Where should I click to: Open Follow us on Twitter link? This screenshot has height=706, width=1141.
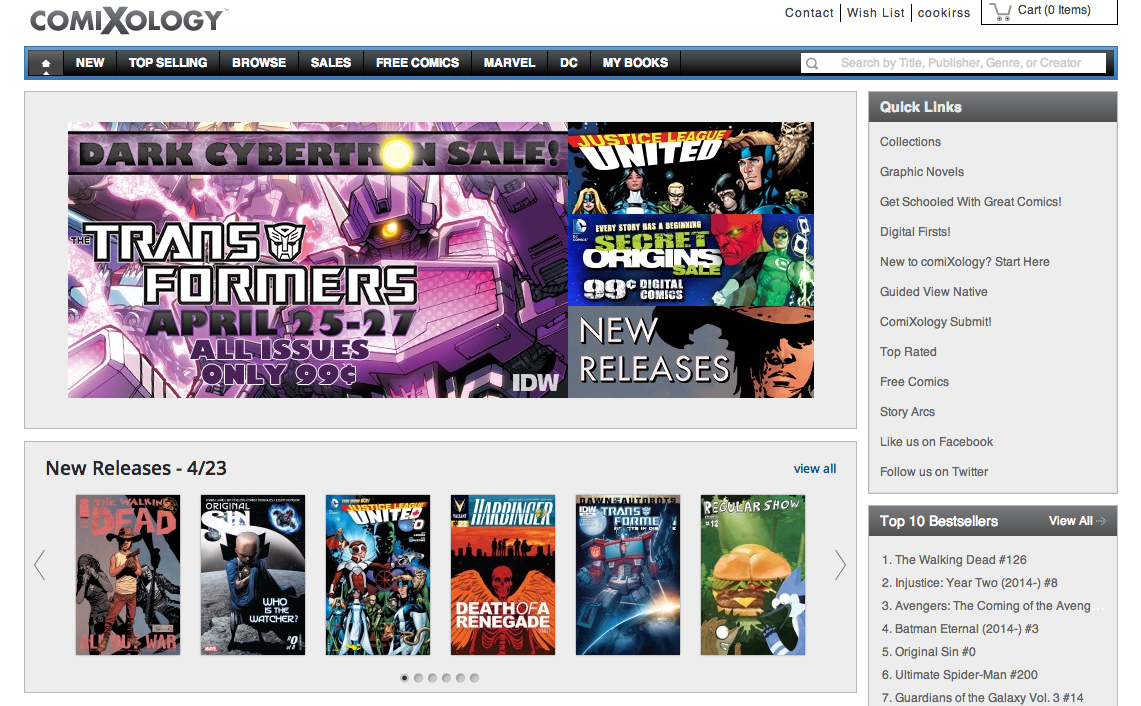pos(934,472)
